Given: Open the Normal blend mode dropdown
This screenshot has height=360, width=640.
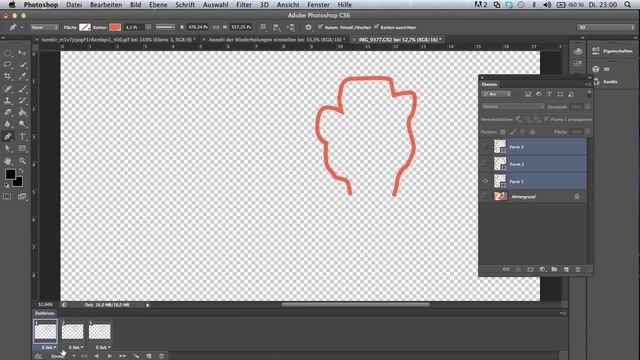Looking at the screenshot, I should (513, 107).
